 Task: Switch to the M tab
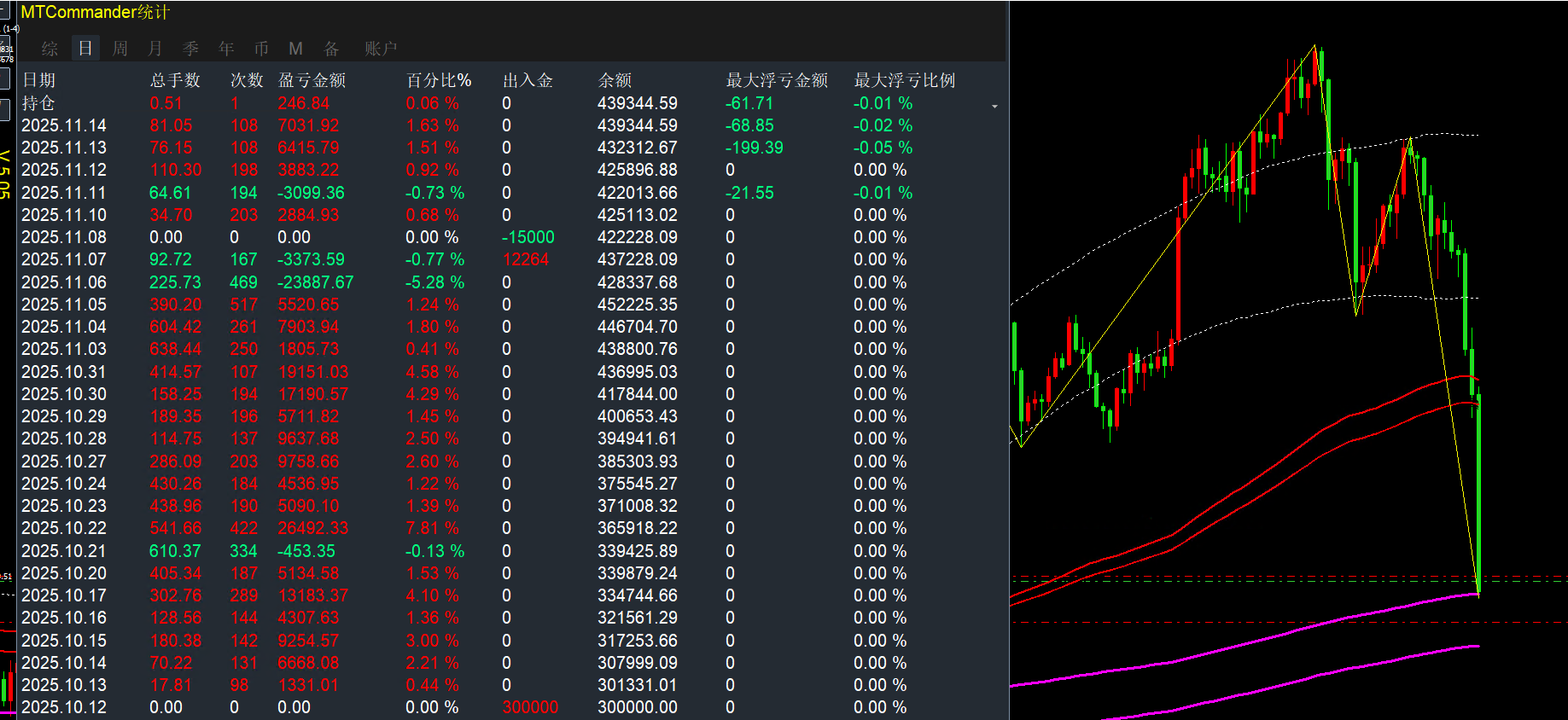point(296,49)
